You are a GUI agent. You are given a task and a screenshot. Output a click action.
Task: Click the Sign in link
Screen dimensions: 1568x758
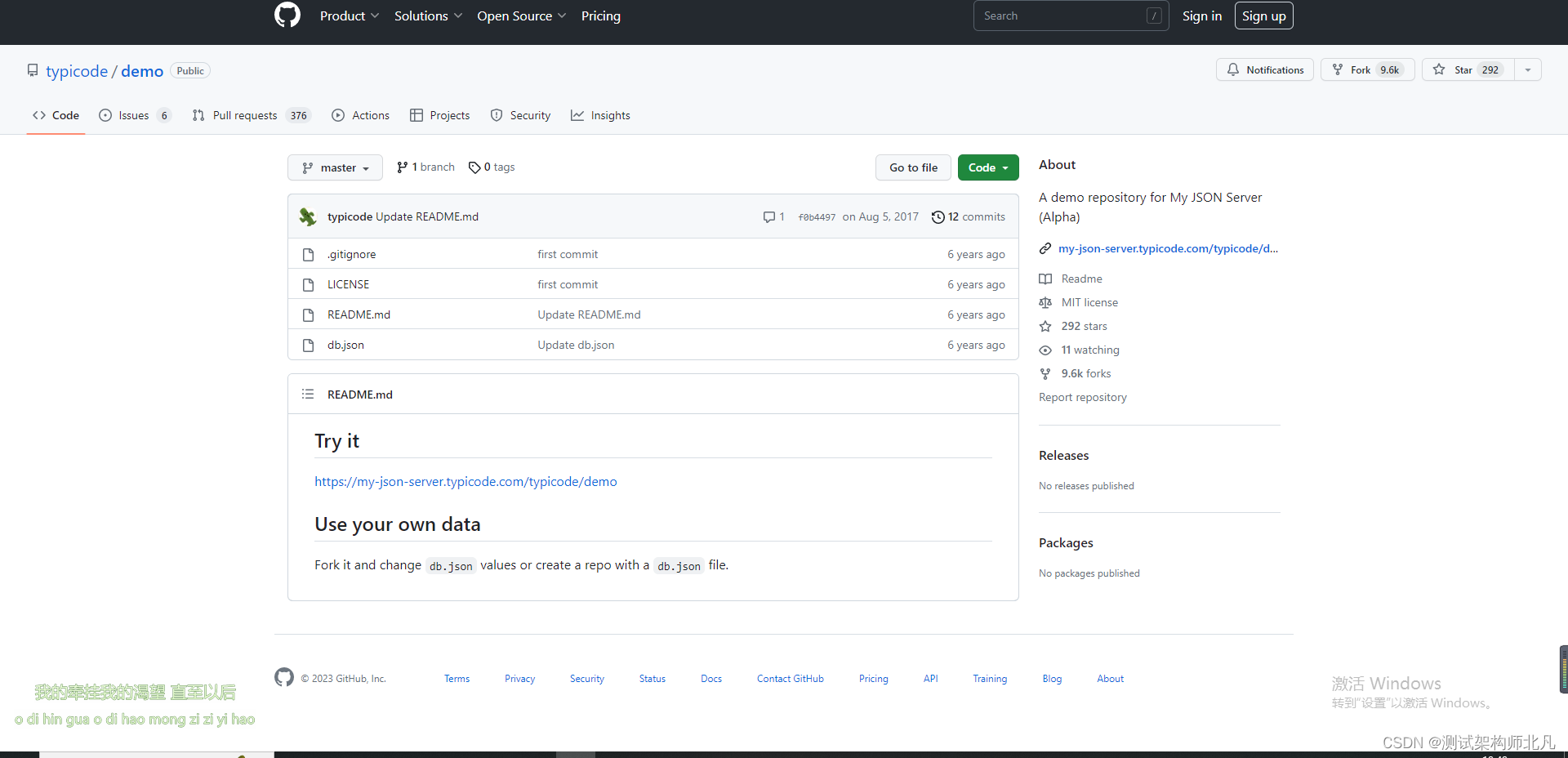1201,16
